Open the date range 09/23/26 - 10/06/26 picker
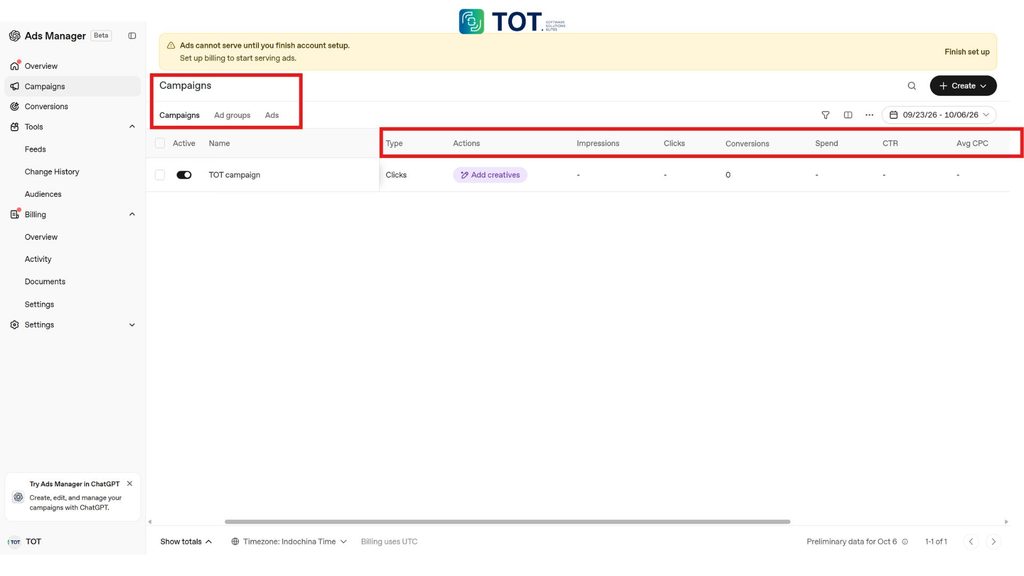1024x576 pixels. [939, 115]
